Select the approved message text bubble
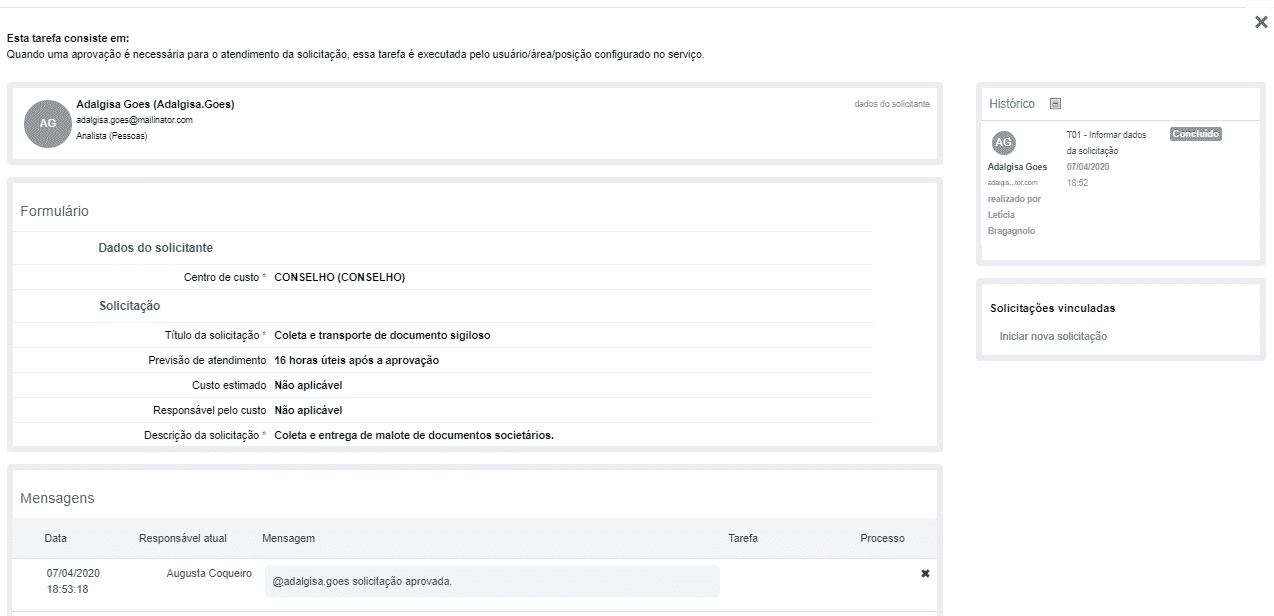 491,581
